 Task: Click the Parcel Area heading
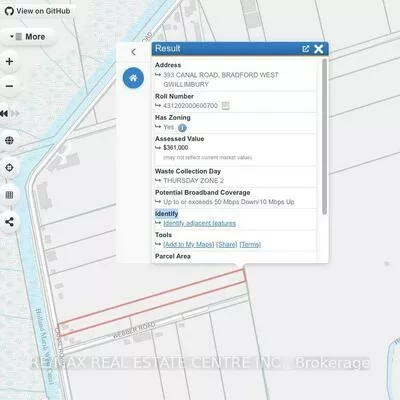point(173,256)
